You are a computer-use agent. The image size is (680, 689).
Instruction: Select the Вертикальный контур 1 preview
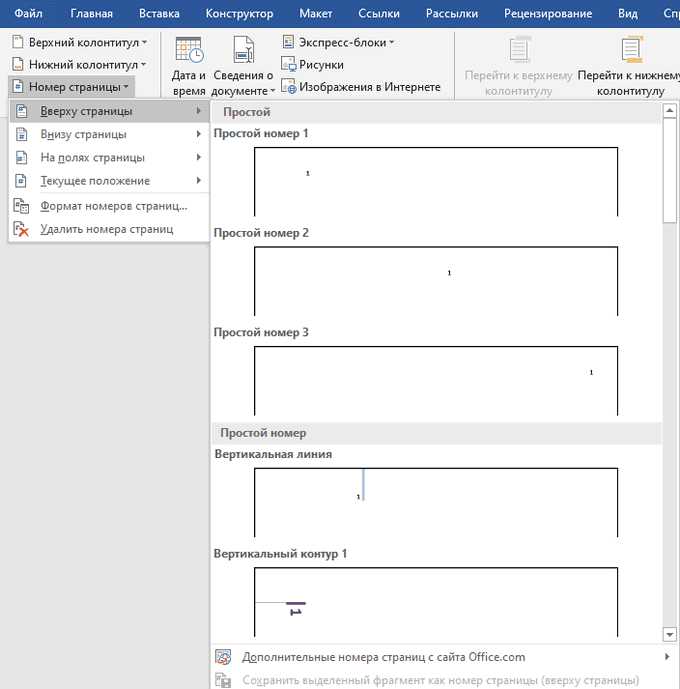coord(436,602)
